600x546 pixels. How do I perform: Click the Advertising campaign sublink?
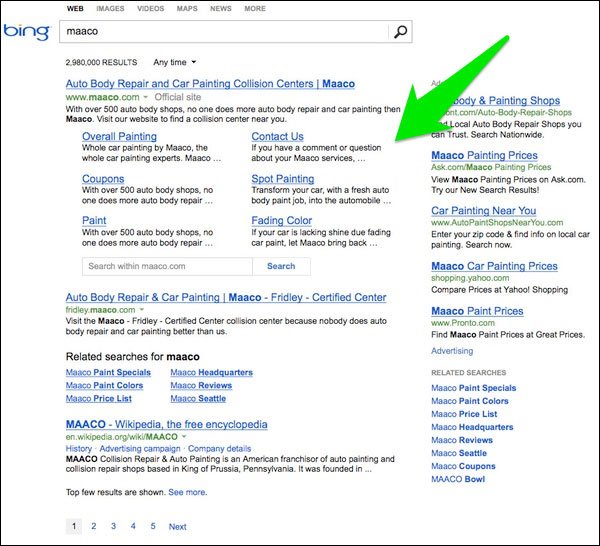click(x=140, y=448)
